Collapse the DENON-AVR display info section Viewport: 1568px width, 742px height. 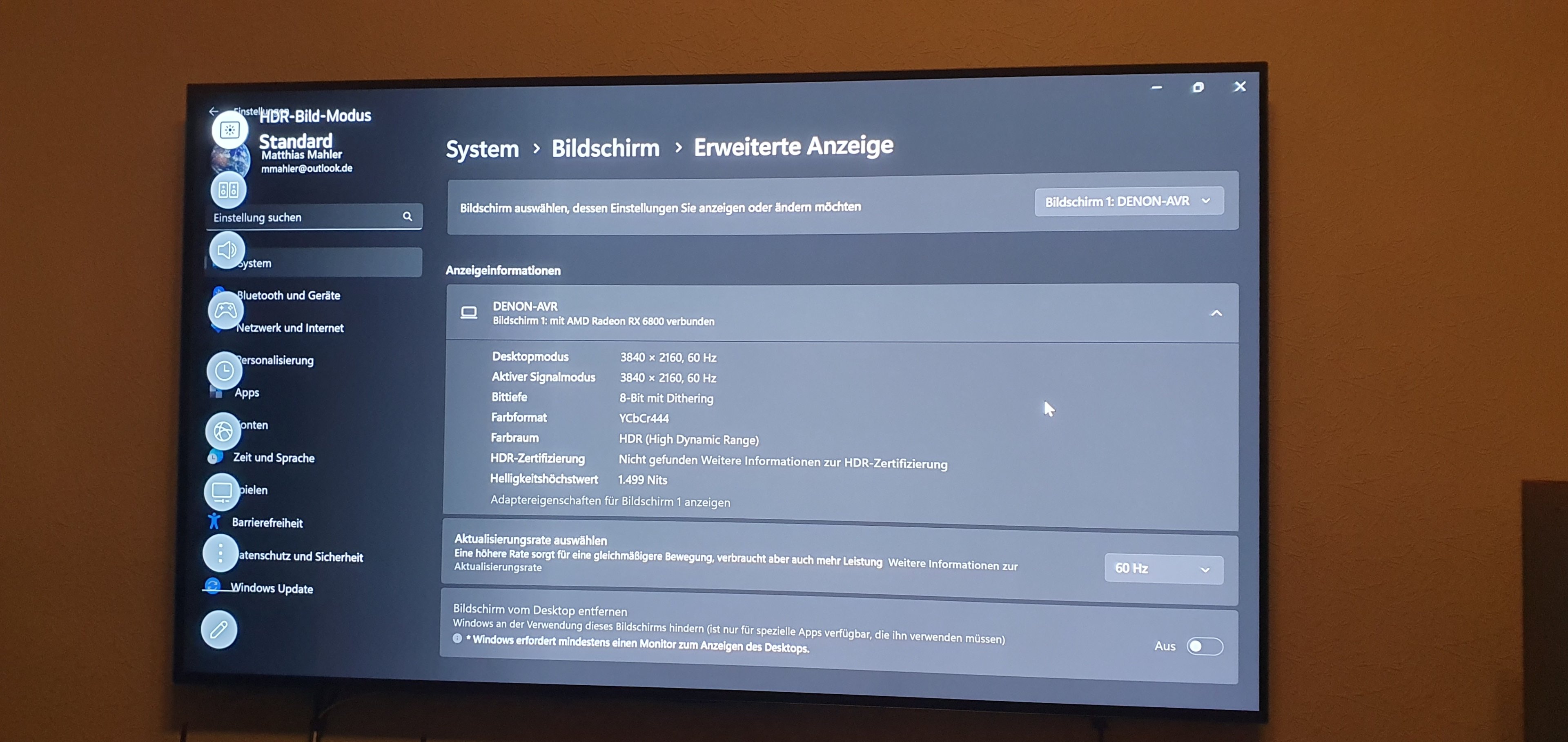click(1216, 313)
